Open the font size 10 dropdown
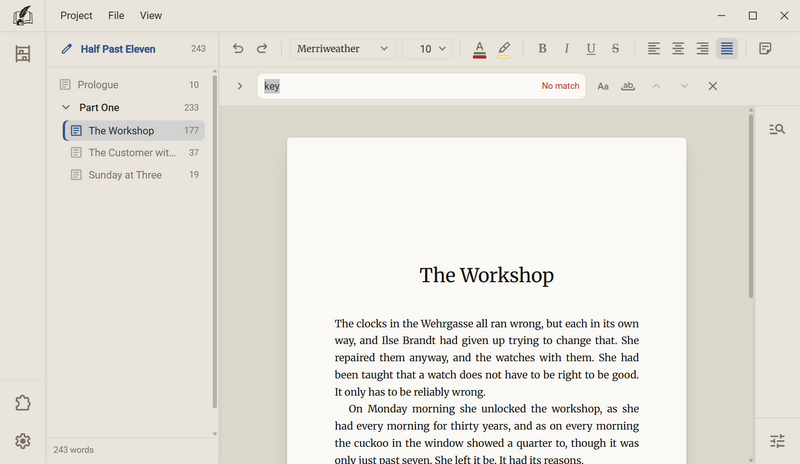The height and width of the screenshot is (464, 800). click(427, 48)
